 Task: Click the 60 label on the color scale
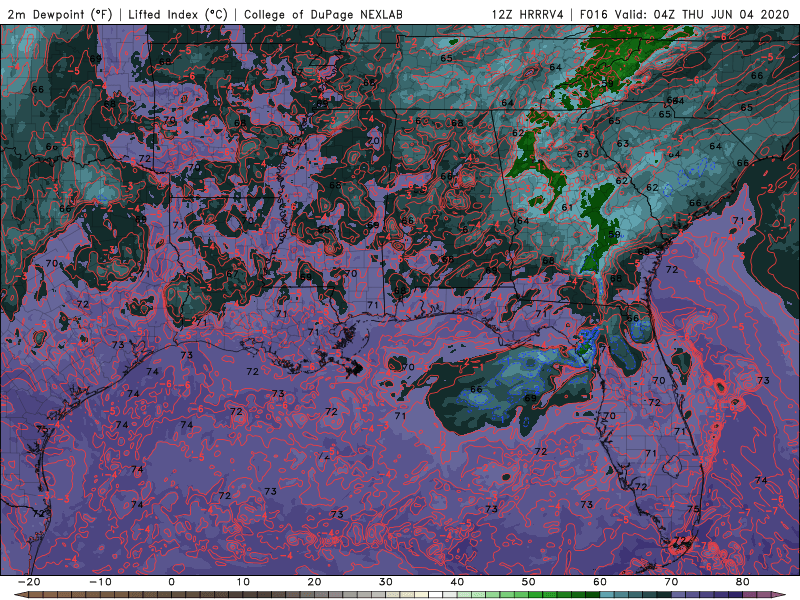(600, 582)
